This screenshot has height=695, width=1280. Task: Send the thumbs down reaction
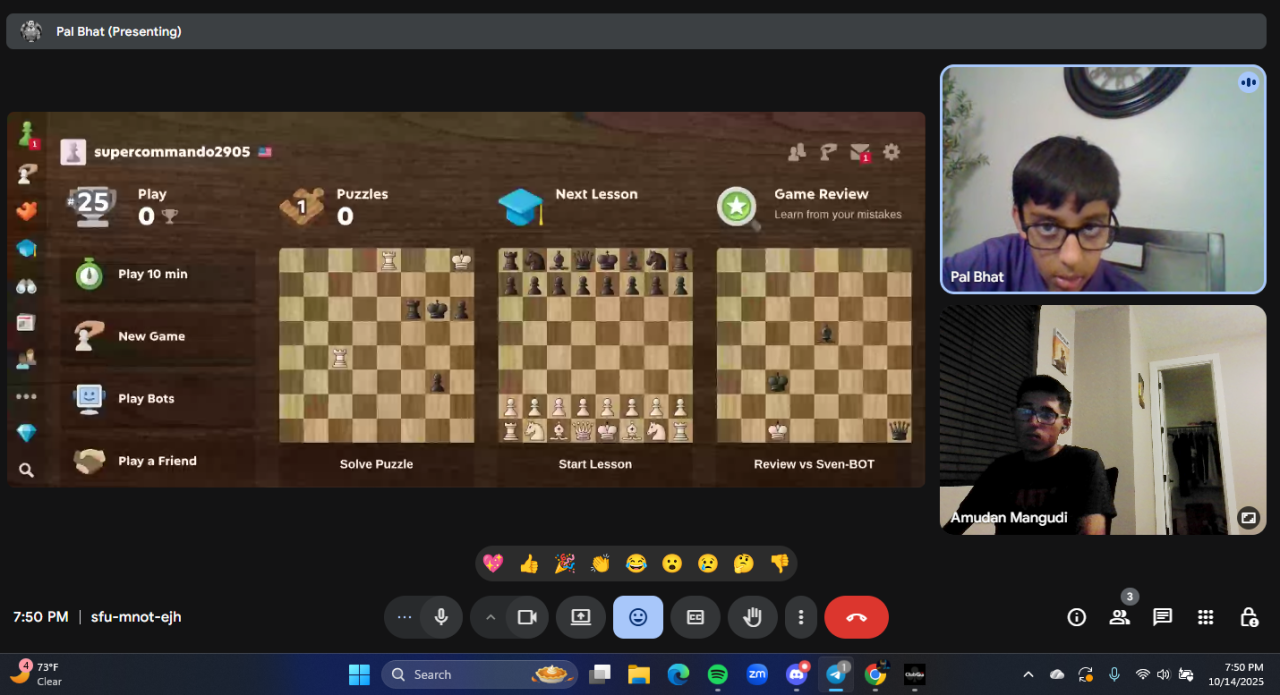[780, 563]
